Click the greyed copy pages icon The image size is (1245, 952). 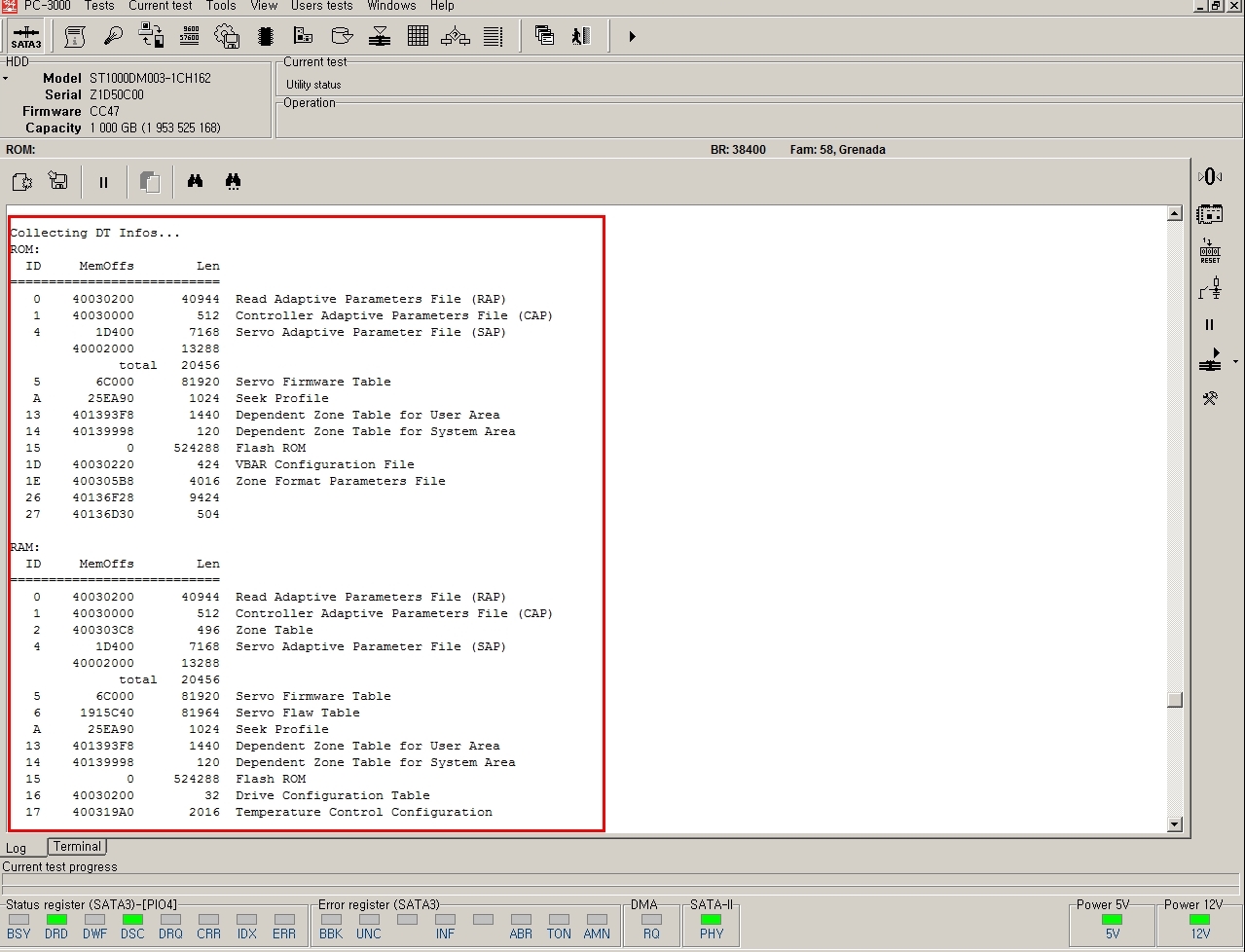[x=149, y=182]
